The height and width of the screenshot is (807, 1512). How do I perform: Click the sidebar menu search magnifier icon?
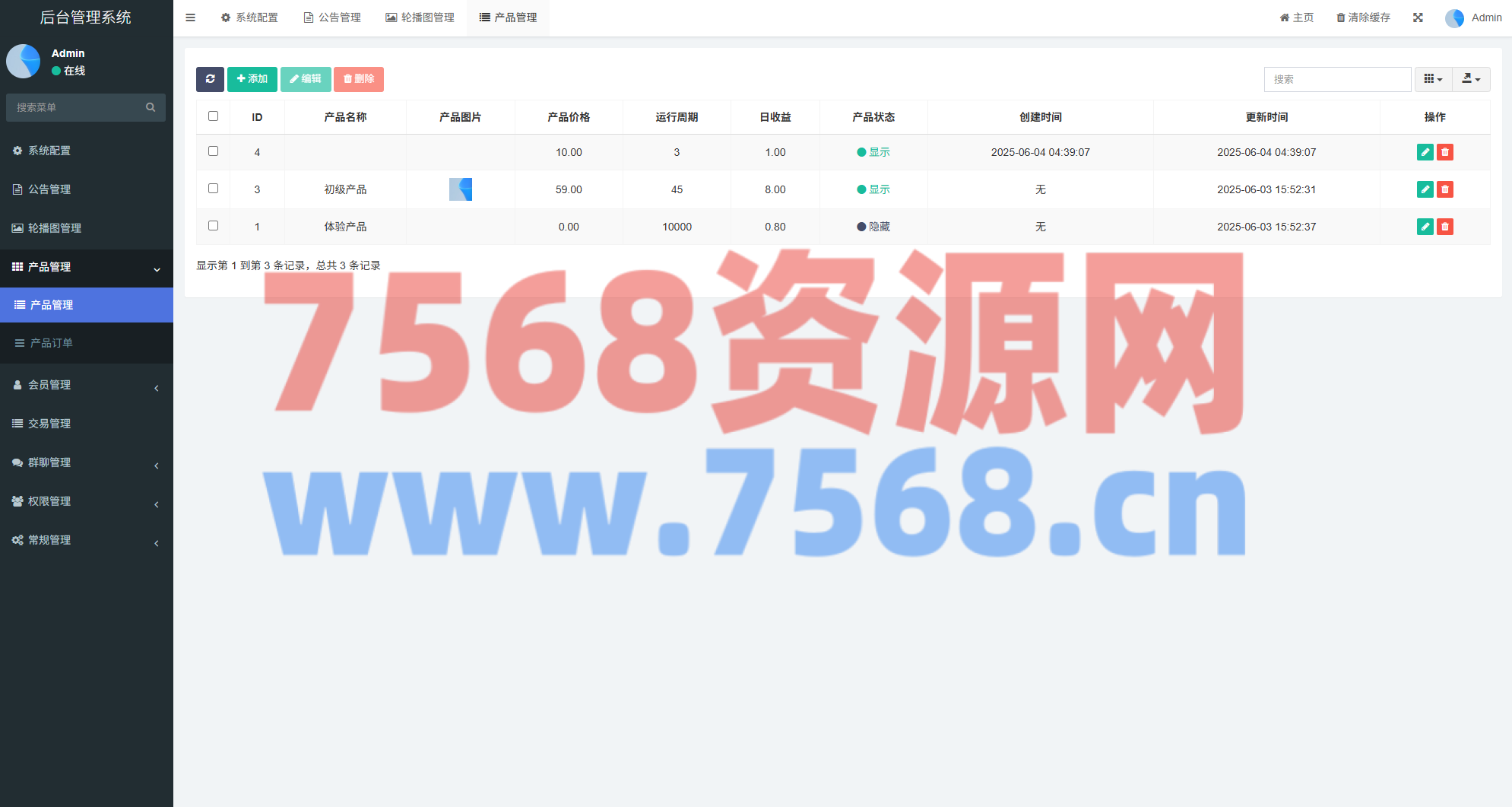click(151, 107)
